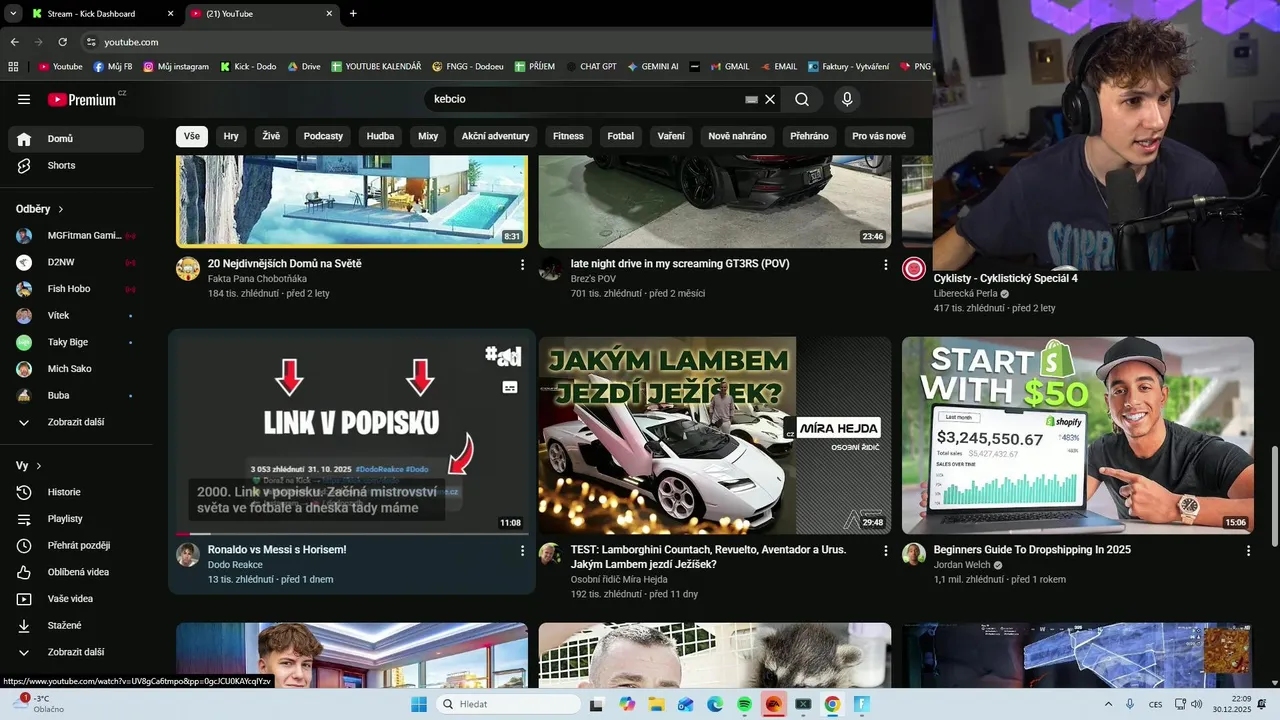Open Buba channel subscription

[77, 396]
